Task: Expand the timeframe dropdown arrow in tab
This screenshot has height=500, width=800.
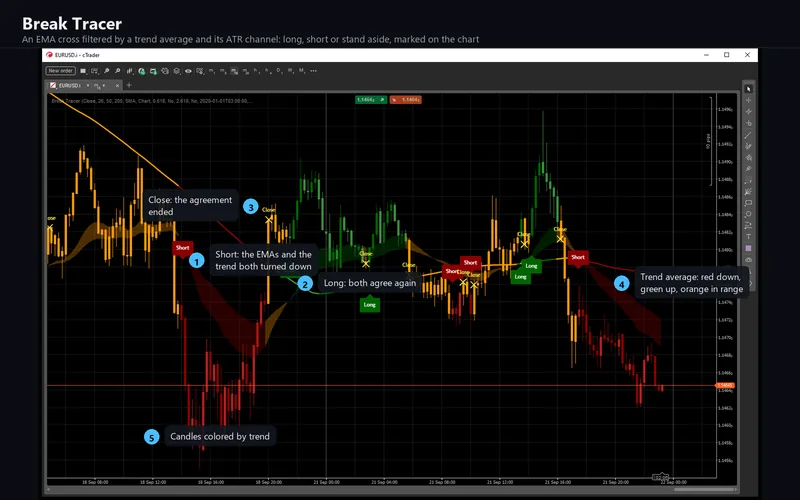Action: pyautogui.click(x=104, y=85)
